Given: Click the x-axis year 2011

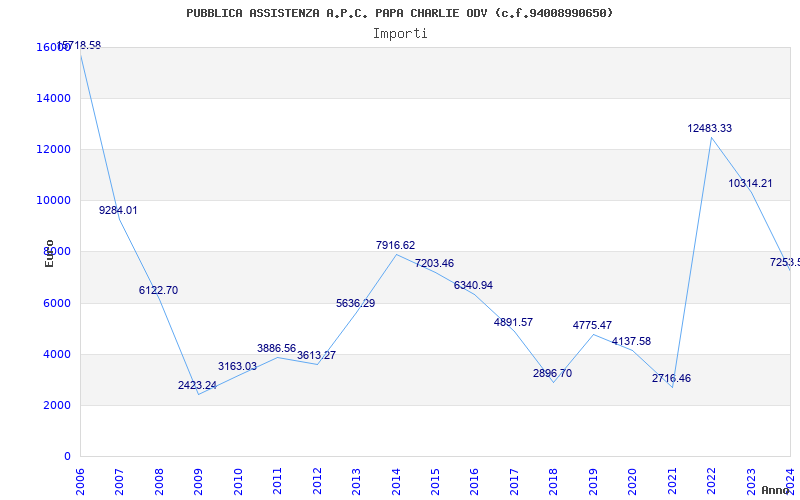Looking at the screenshot, I should [x=278, y=482].
